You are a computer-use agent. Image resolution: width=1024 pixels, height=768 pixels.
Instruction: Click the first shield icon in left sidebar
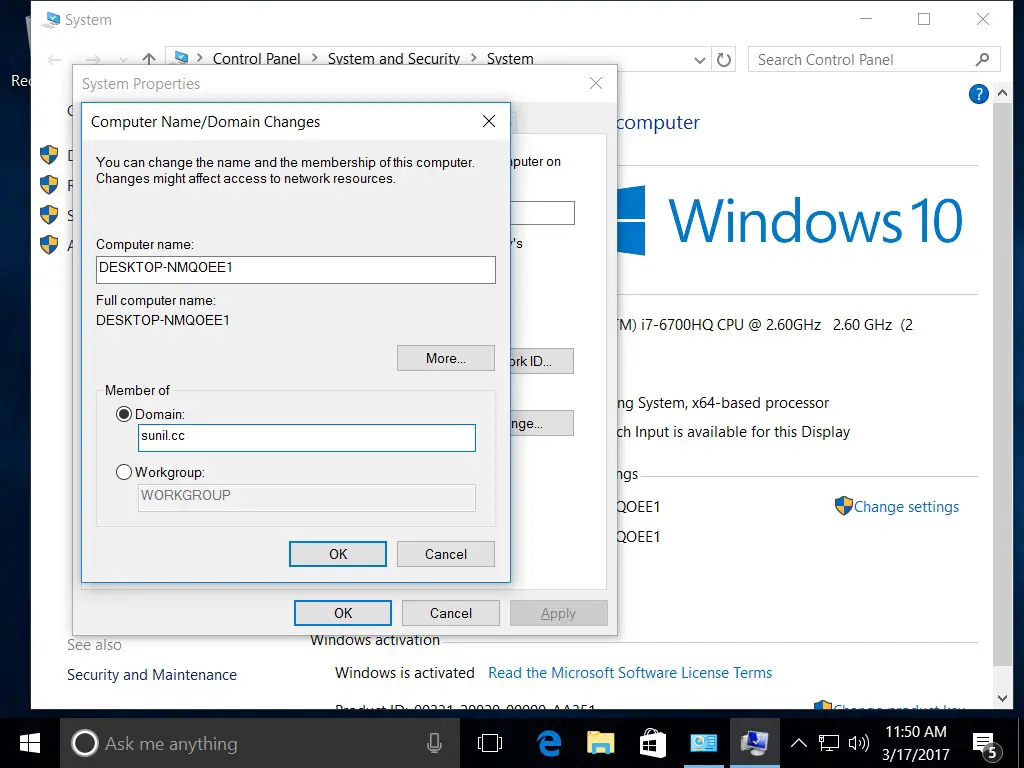49,155
